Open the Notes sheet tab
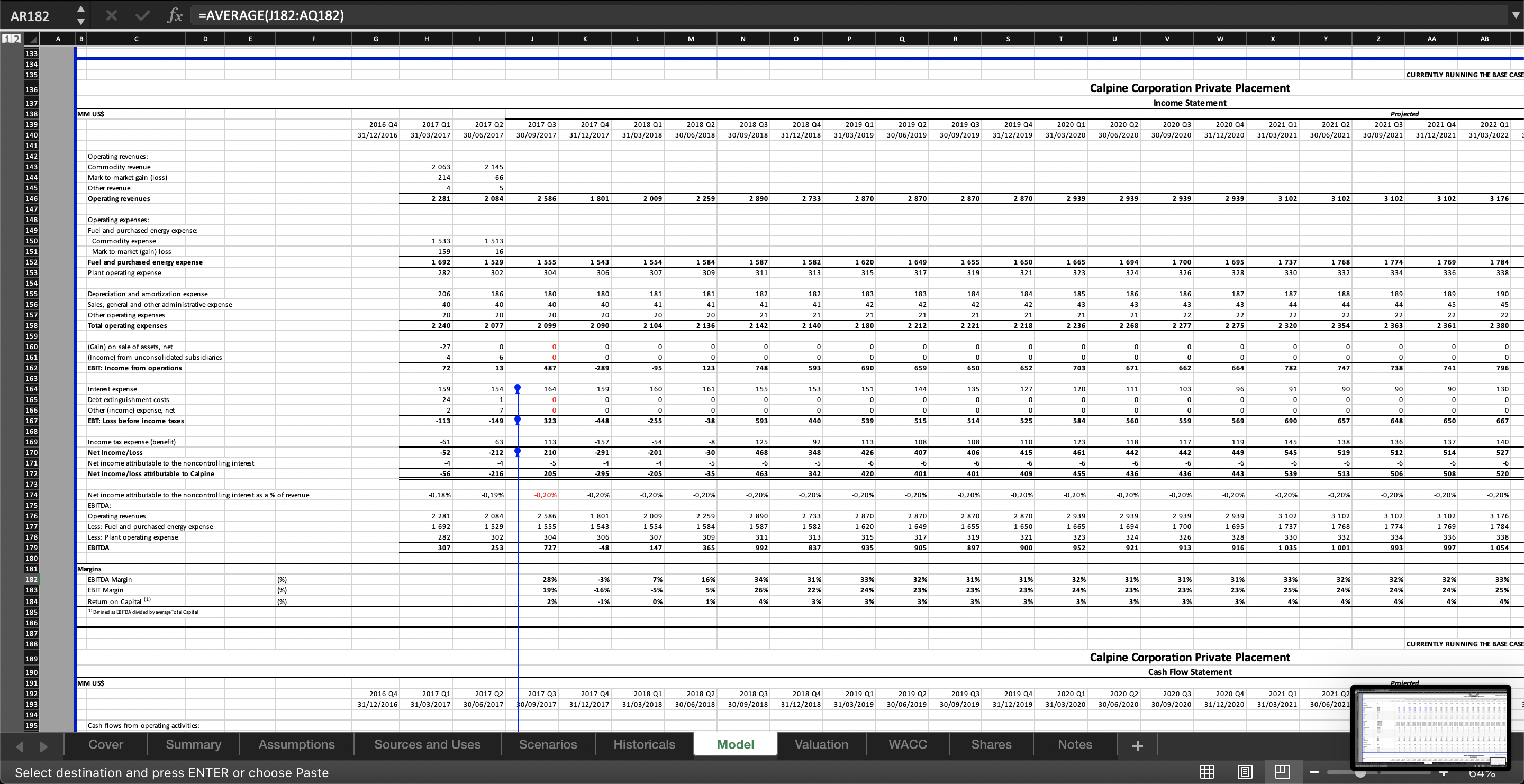This screenshot has width=1524, height=784. click(1075, 744)
